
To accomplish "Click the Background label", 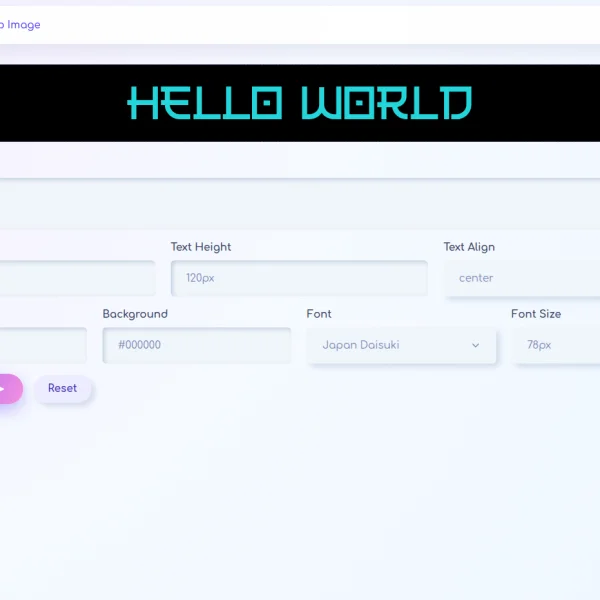I will click(x=135, y=314).
